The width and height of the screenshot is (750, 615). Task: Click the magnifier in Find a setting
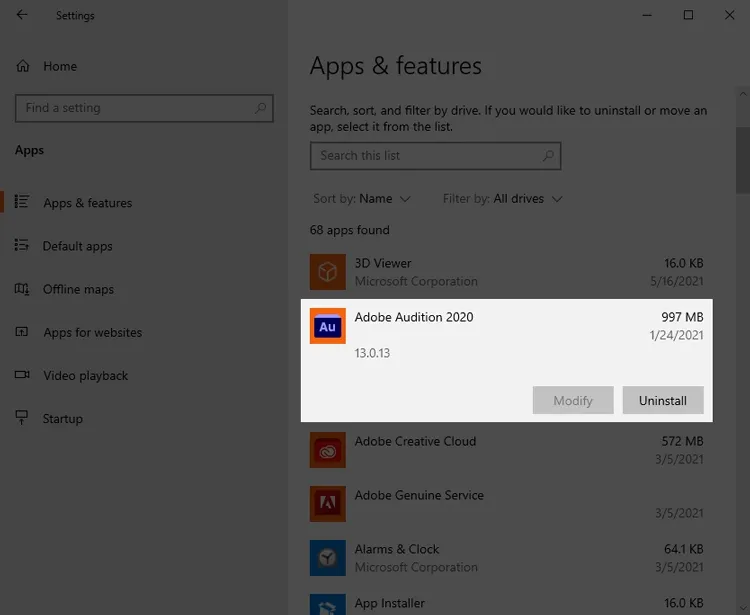260,108
